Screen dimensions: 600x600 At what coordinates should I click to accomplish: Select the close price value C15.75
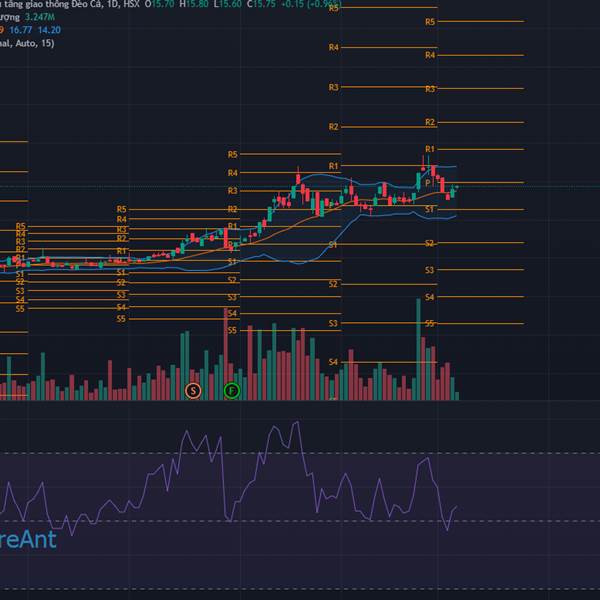coord(261,5)
